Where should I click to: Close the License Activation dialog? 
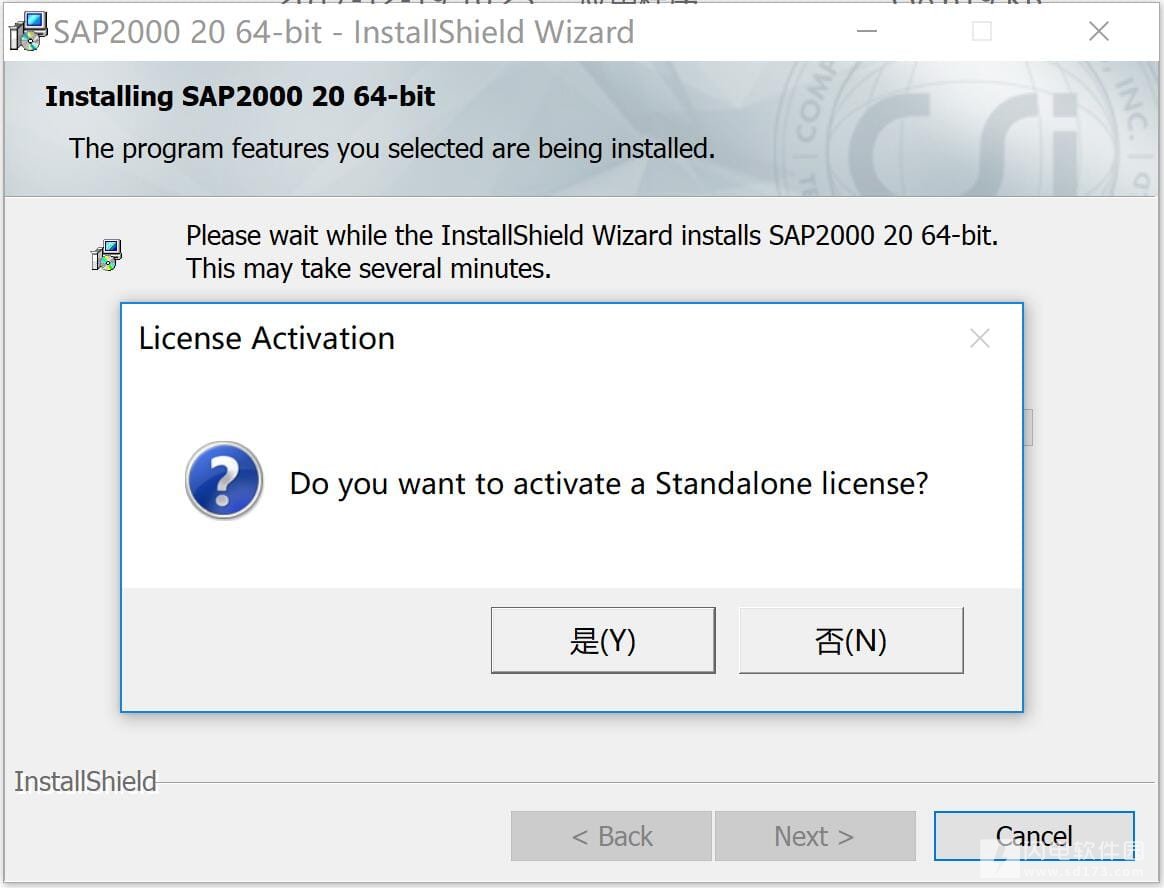tap(980, 339)
